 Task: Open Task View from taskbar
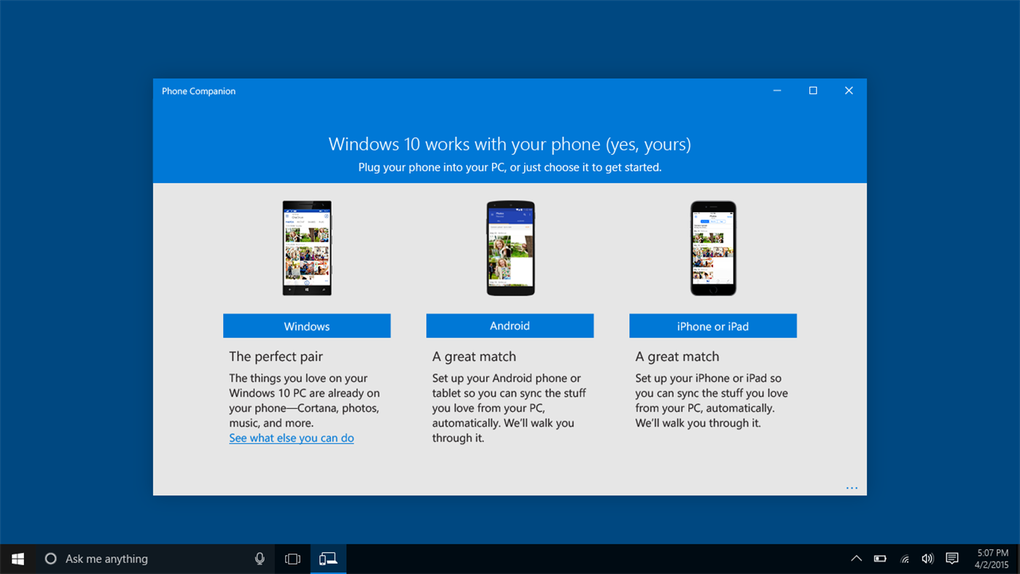click(293, 559)
